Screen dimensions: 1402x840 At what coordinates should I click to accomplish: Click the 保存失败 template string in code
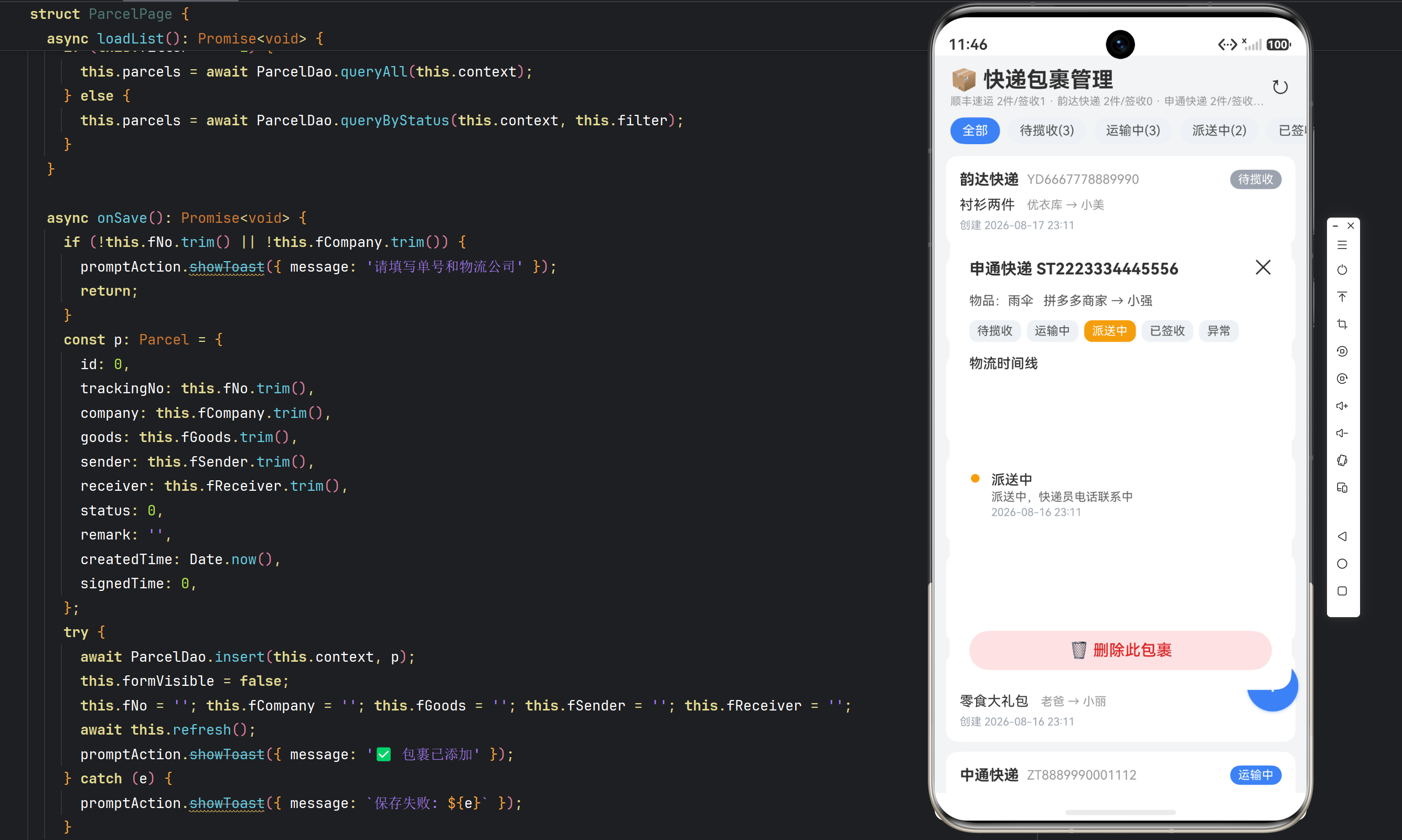coord(427,803)
